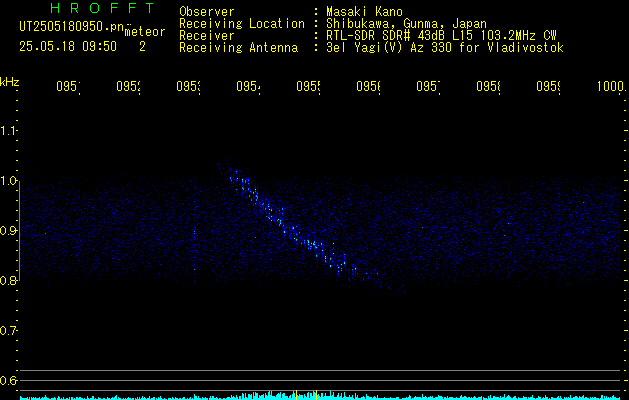Click the meteor count label
Image resolution: width=629 pixels, height=400 pixels.
(145, 32)
